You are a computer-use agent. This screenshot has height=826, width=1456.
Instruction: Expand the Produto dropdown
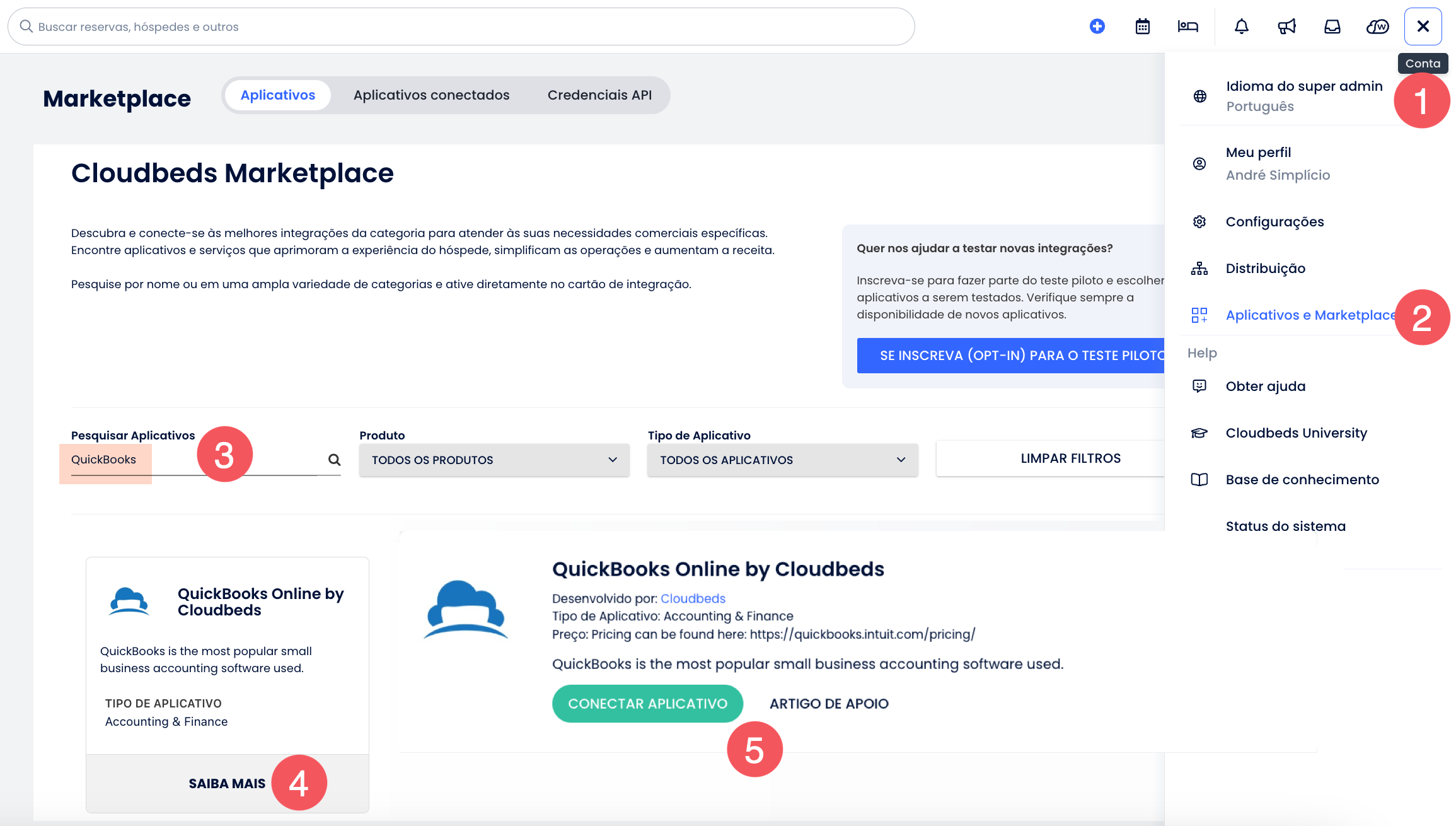[494, 460]
